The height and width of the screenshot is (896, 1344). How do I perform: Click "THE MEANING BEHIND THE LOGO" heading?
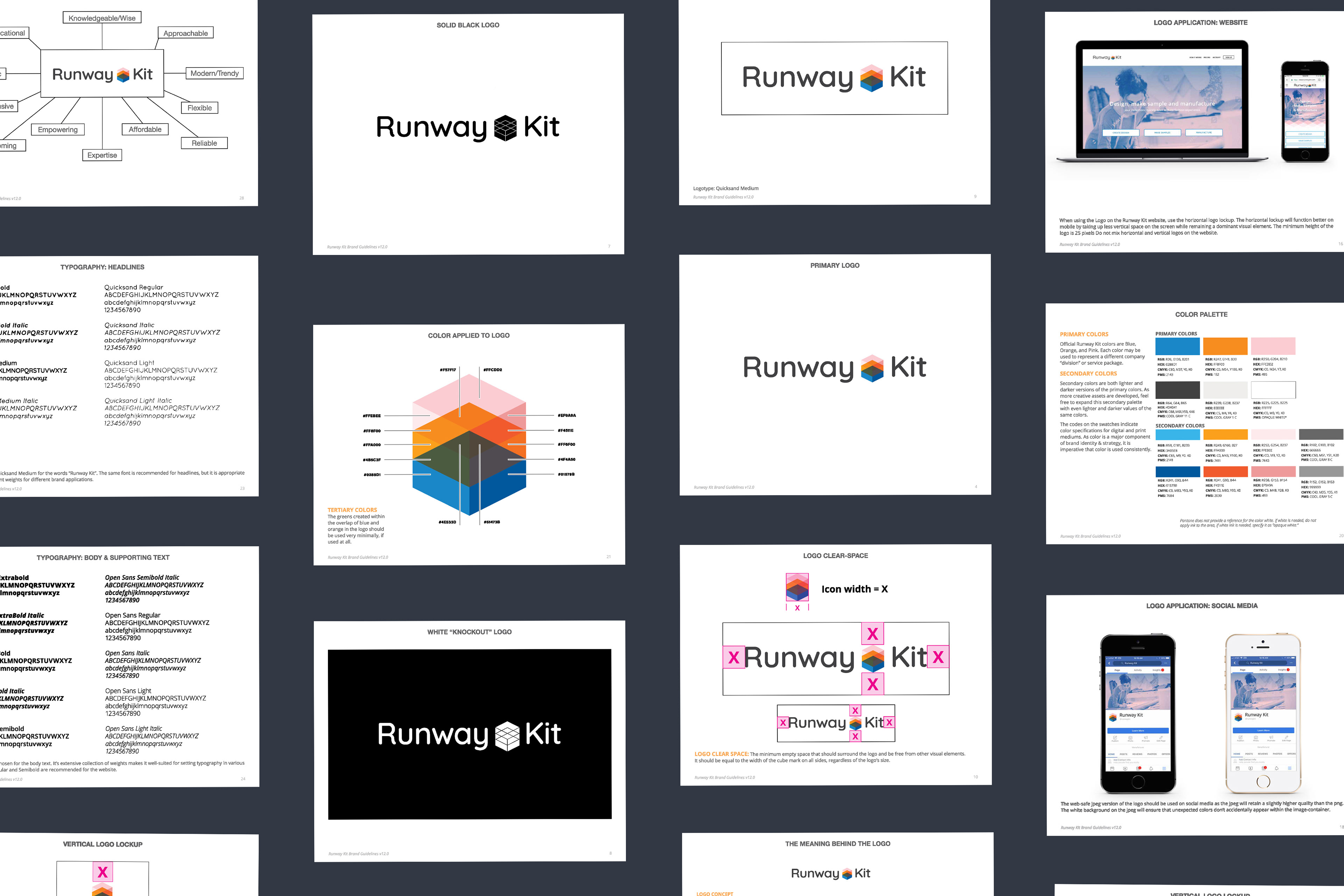(838, 843)
